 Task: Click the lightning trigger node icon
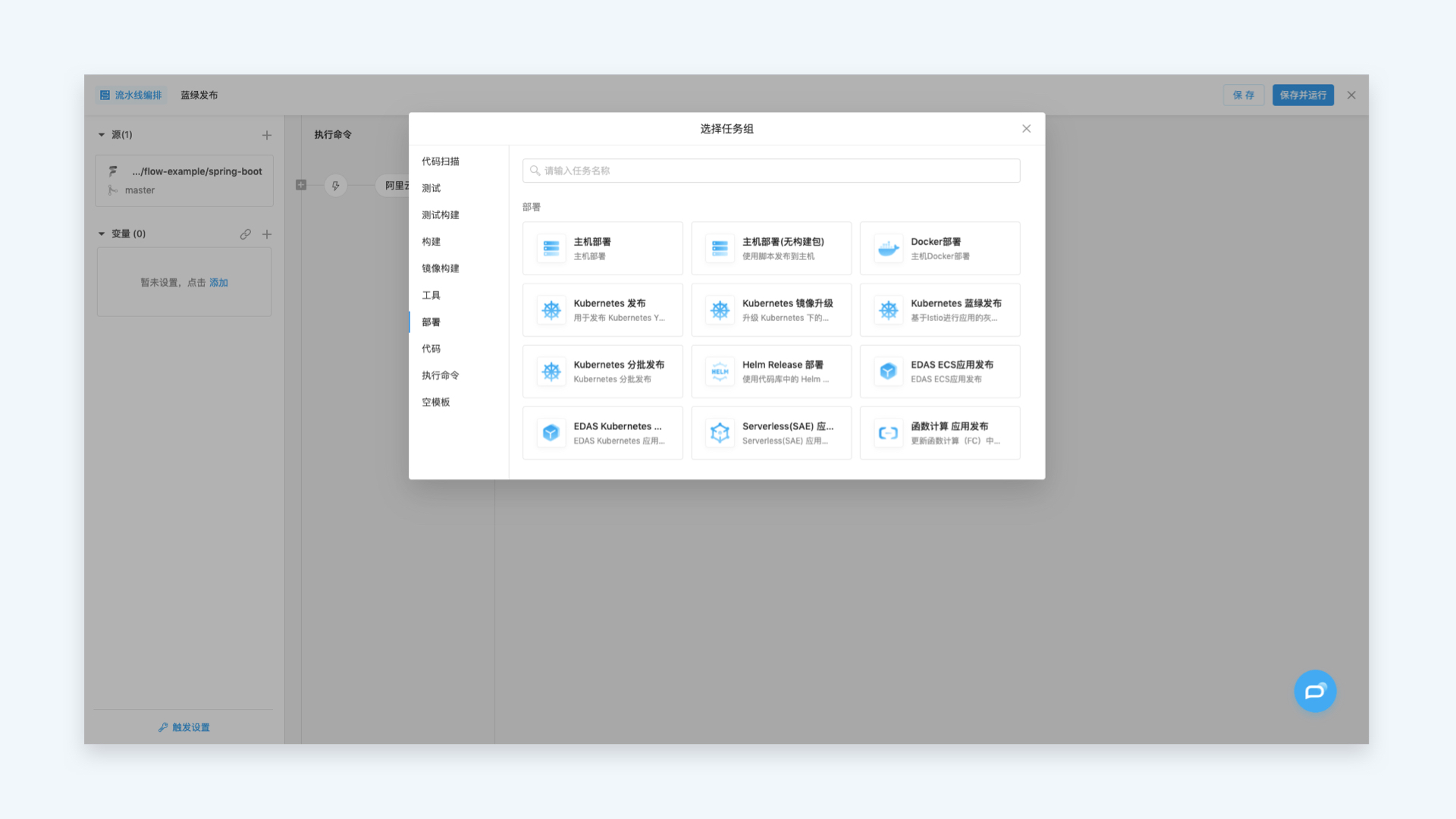pyautogui.click(x=335, y=185)
